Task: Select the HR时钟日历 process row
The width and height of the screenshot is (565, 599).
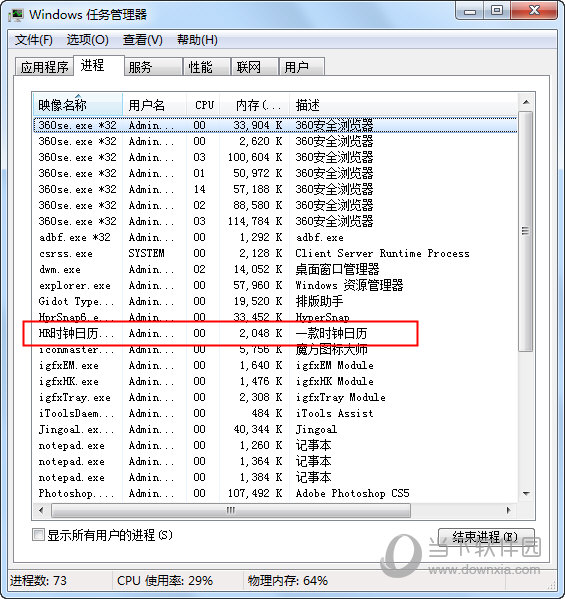Action: click(x=275, y=333)
